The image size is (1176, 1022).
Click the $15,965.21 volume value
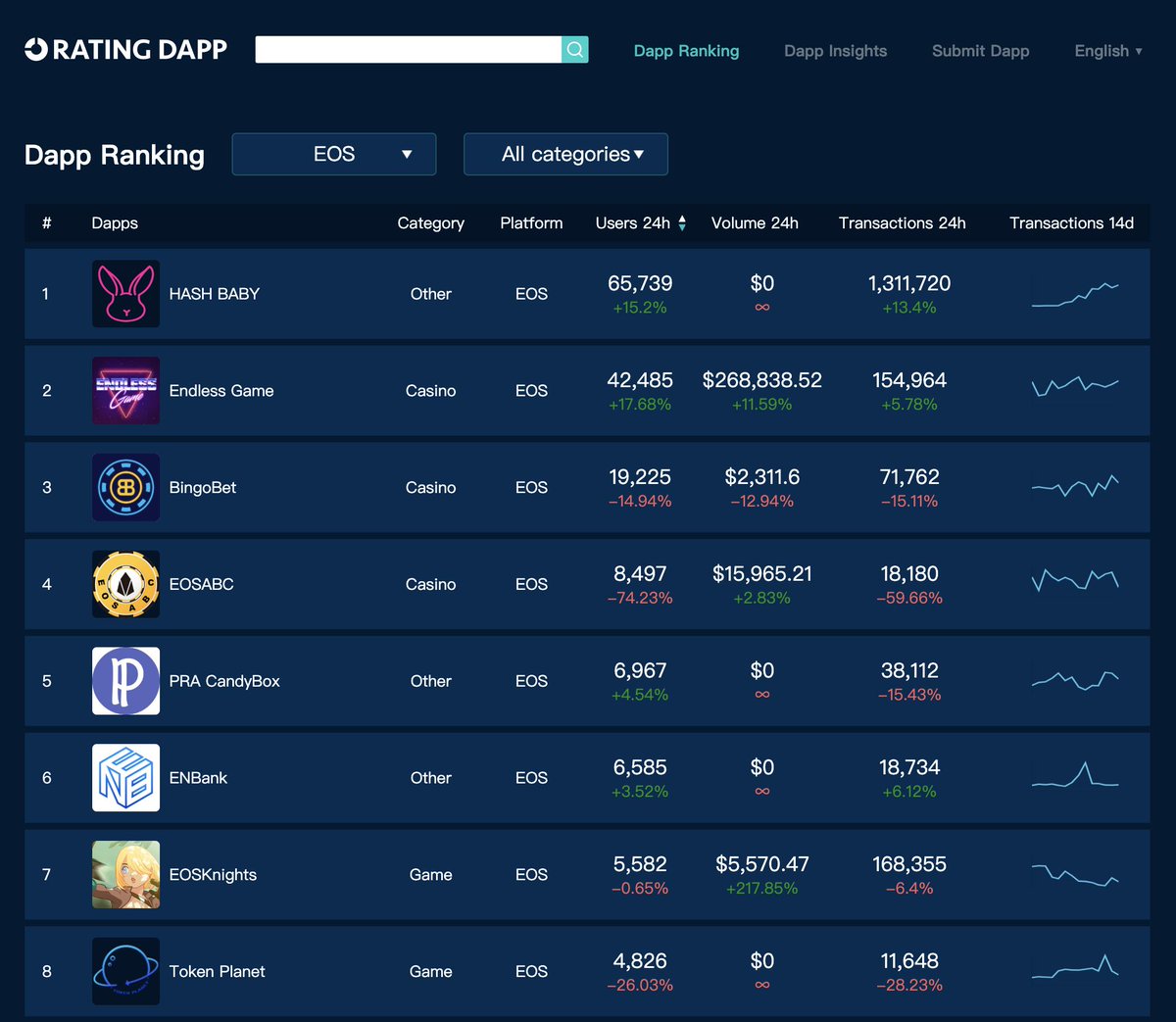(x=761, y=574)
